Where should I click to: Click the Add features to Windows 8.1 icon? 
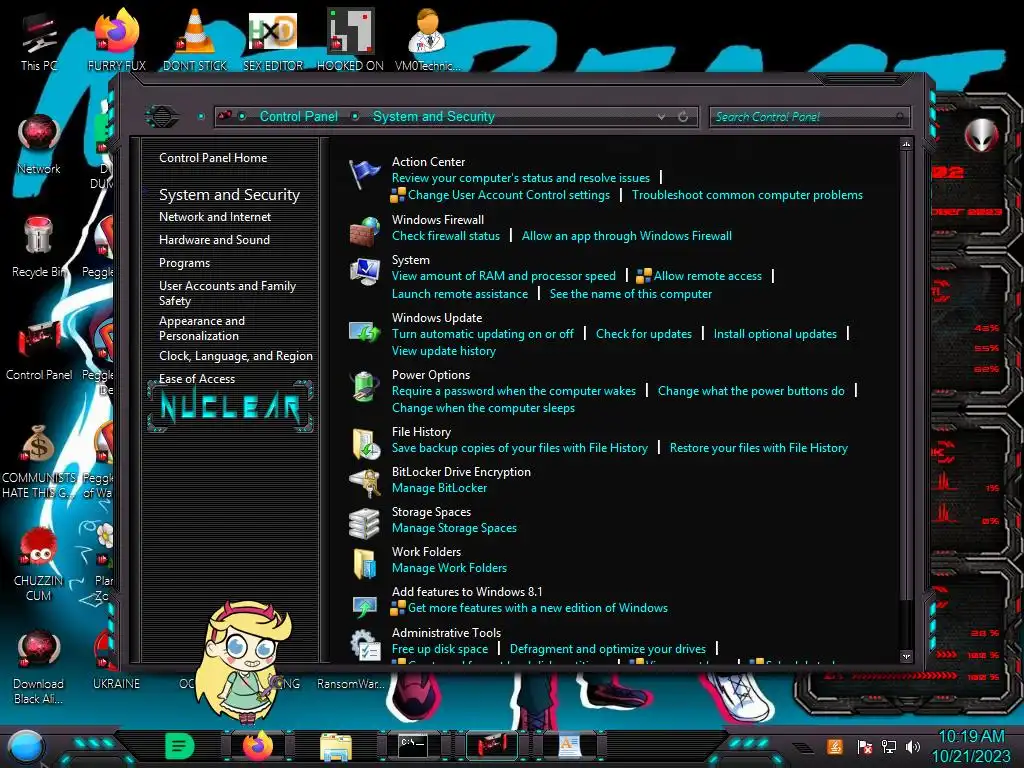364,605
